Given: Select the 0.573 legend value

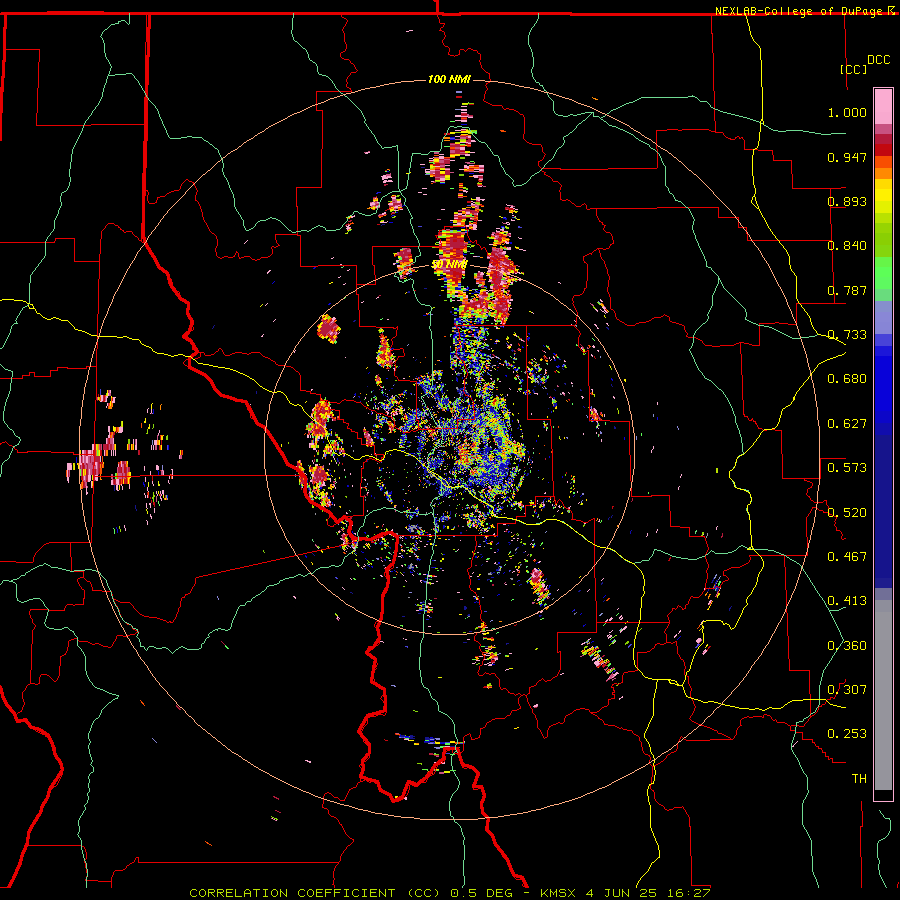Looking at the screenshot, I should [847, 468].
